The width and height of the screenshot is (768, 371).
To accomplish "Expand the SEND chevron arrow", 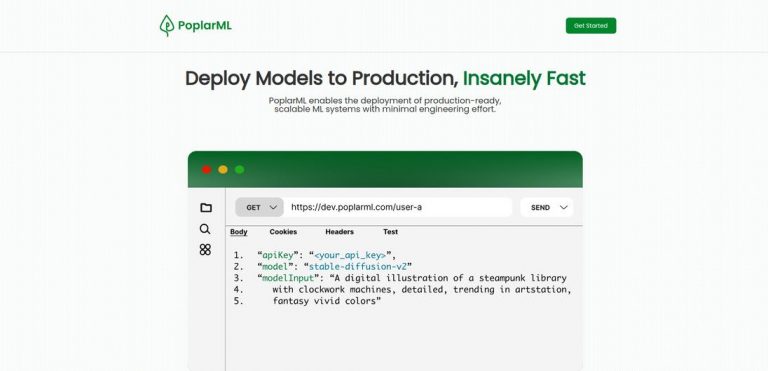I will tap(564, 208).
